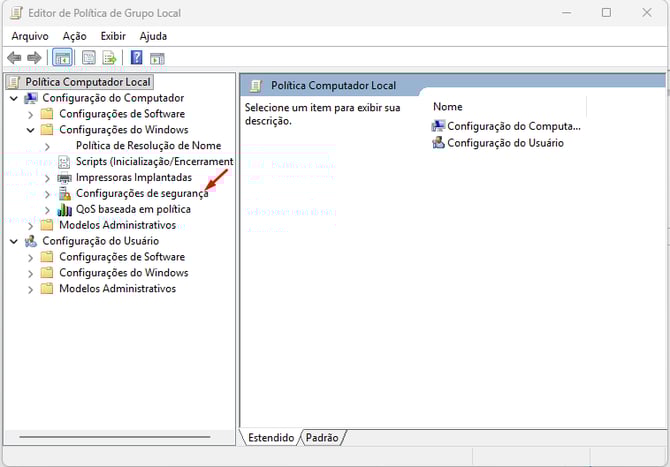Open the Arquivo menu
670x467 pixels.
[x=30, y=36]
